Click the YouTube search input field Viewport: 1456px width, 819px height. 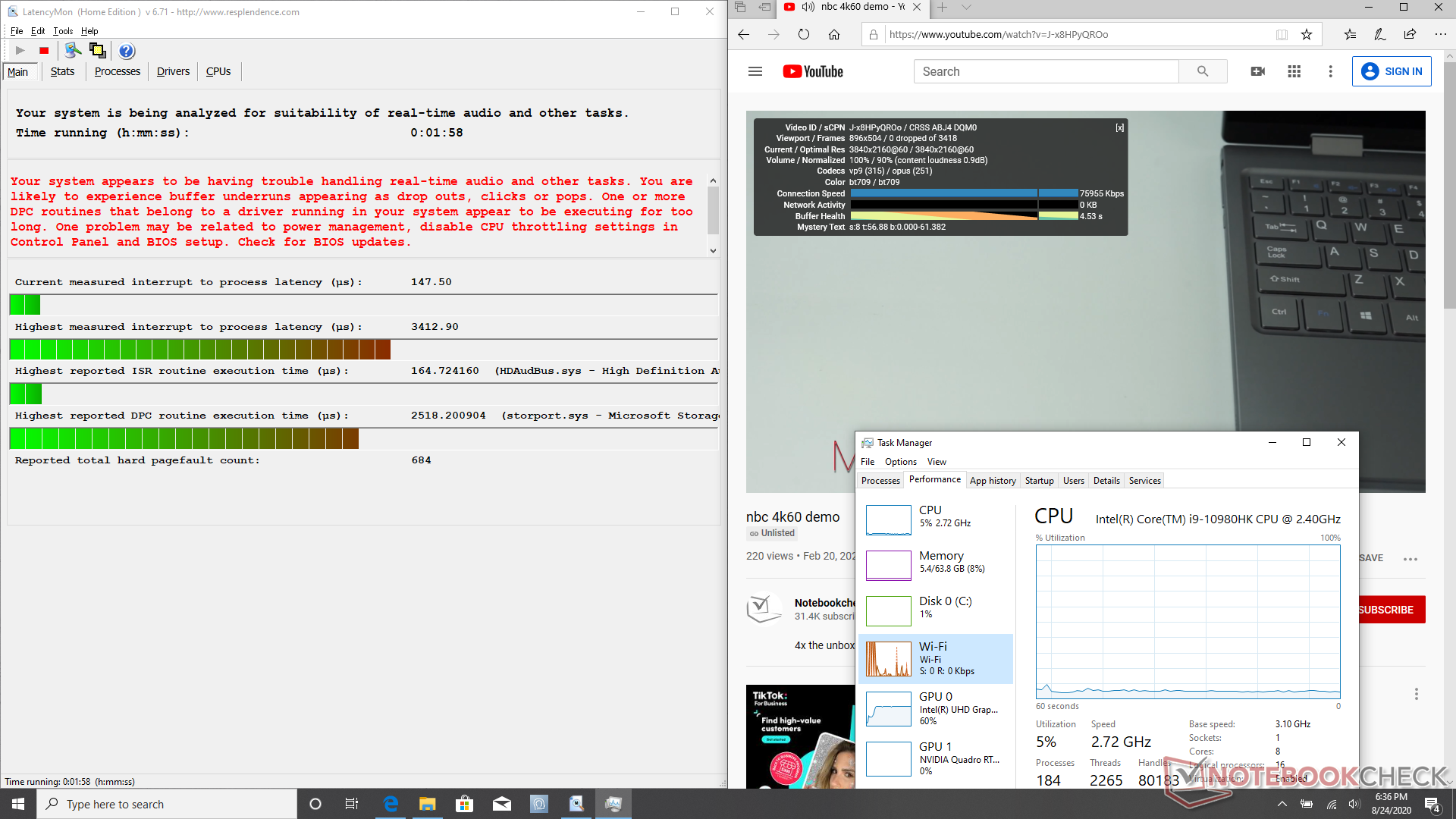[x=1046, y=71]
